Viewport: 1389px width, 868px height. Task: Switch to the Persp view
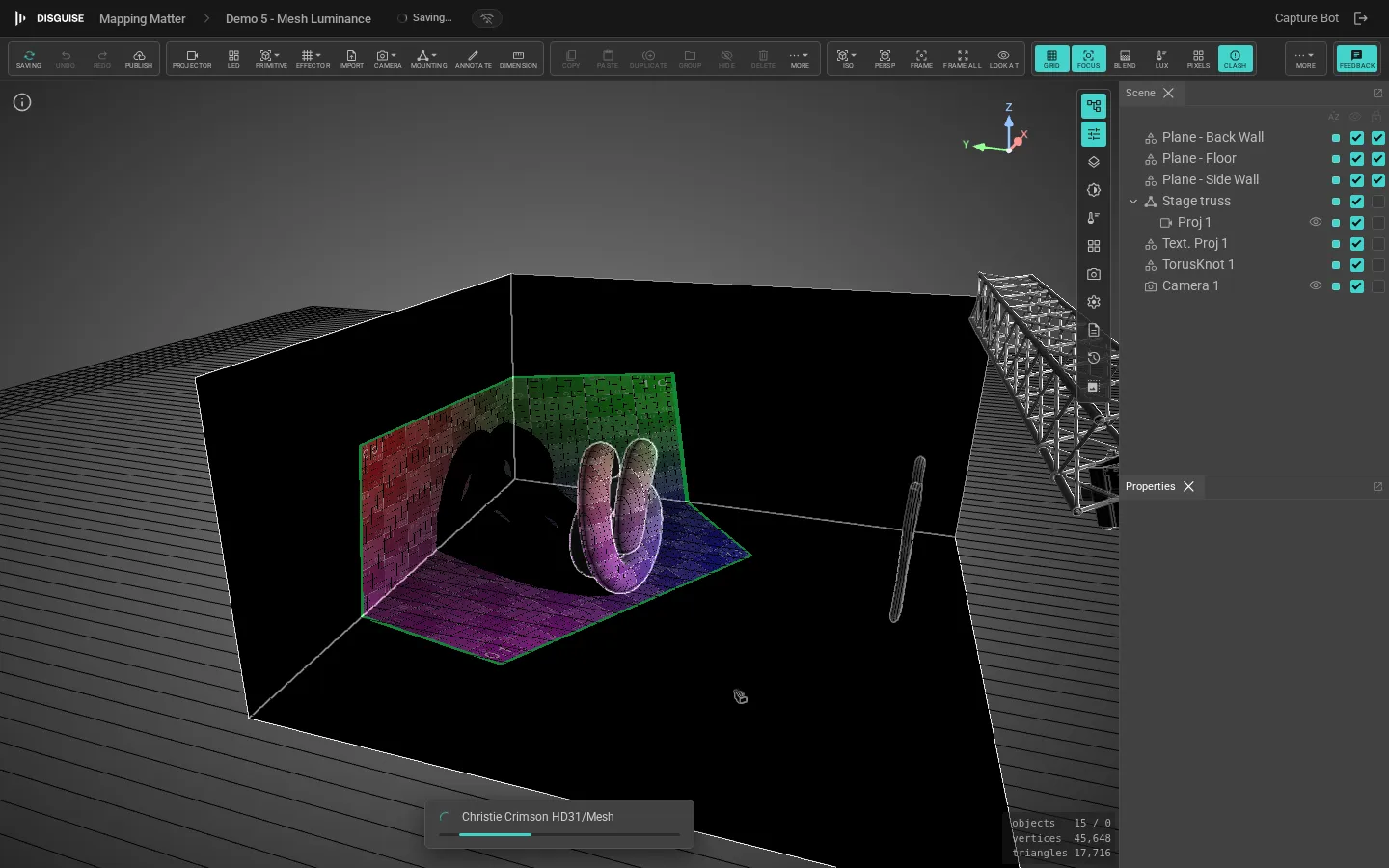point(885,59)
